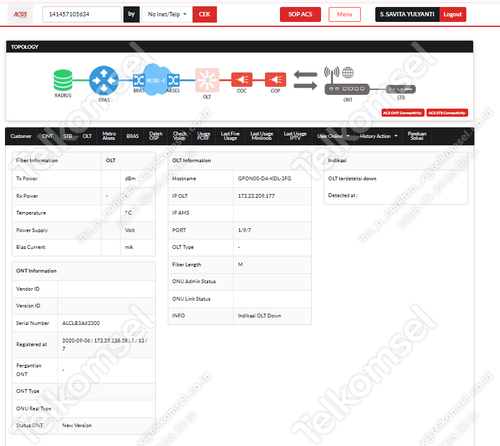Click the Pergantian ONT row label

[x=29, y=370]
